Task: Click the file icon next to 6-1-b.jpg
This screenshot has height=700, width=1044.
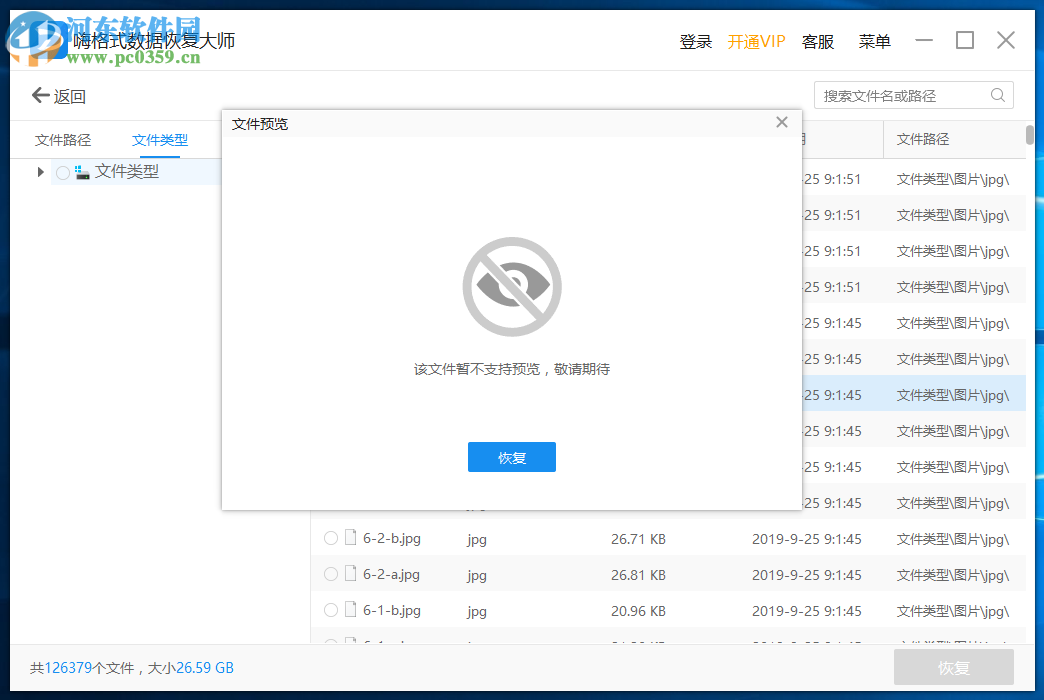Action: [x=350, y=610]
